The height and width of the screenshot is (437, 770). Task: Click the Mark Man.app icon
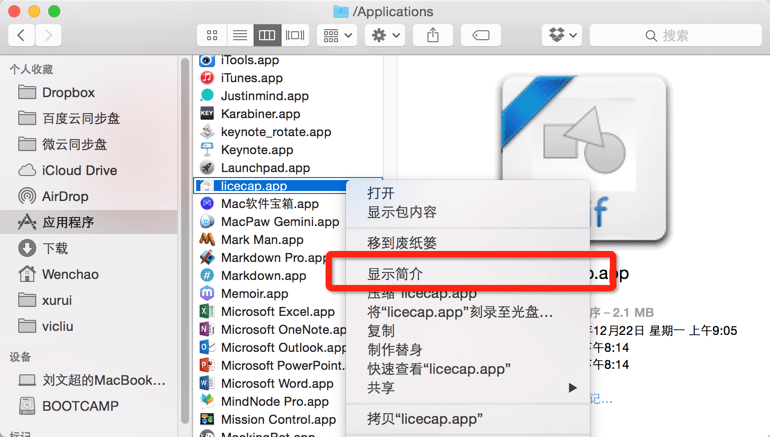[207, 240]
